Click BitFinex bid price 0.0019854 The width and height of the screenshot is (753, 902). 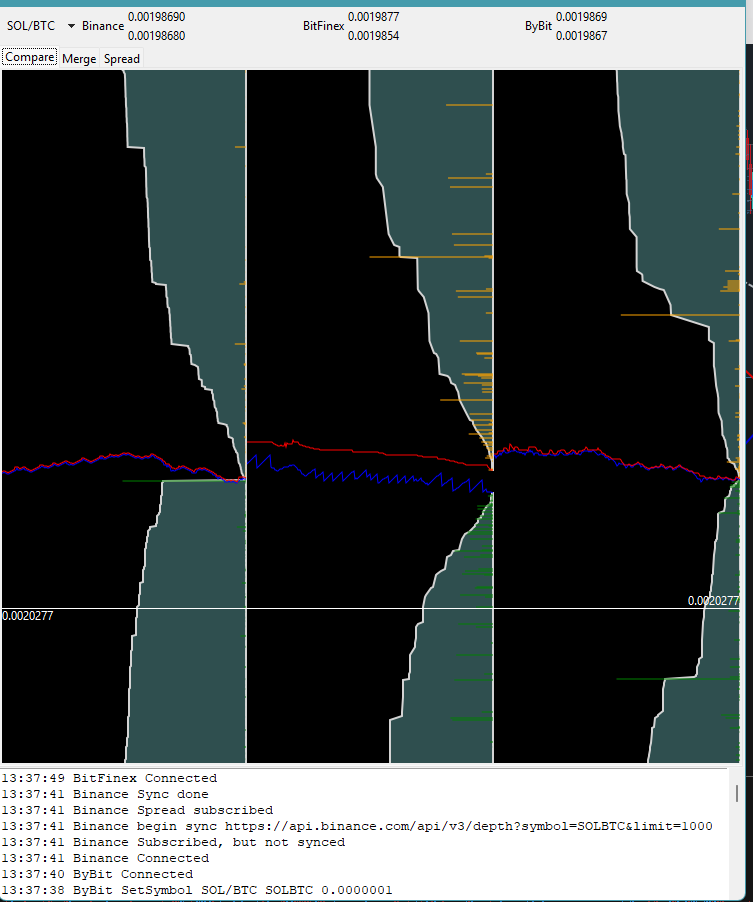(x=373, y=36)
